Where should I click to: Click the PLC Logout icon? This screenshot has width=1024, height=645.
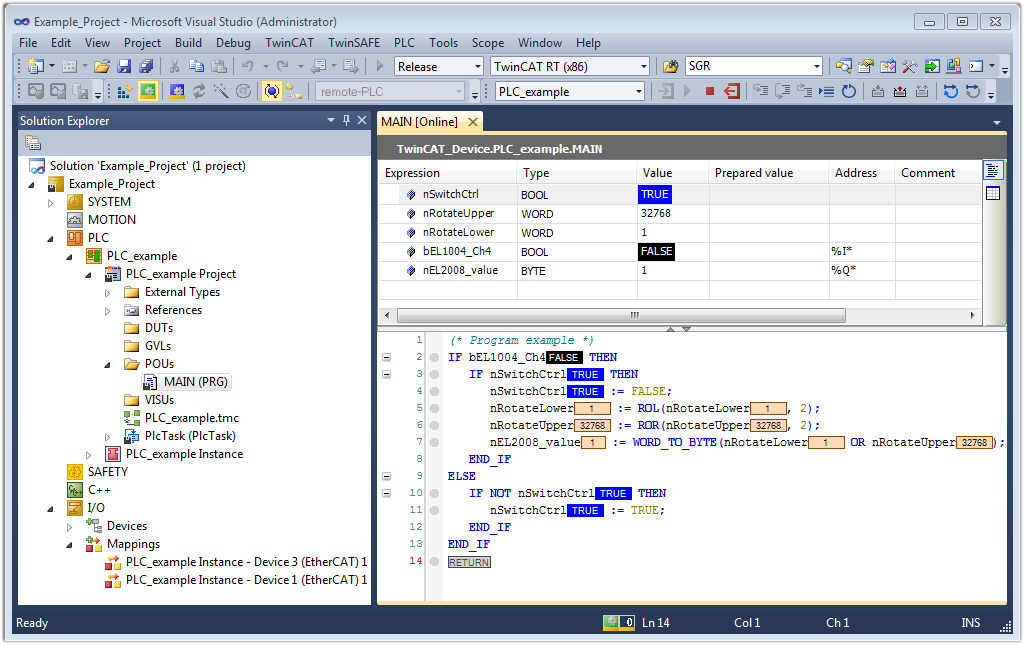(732, 92)
